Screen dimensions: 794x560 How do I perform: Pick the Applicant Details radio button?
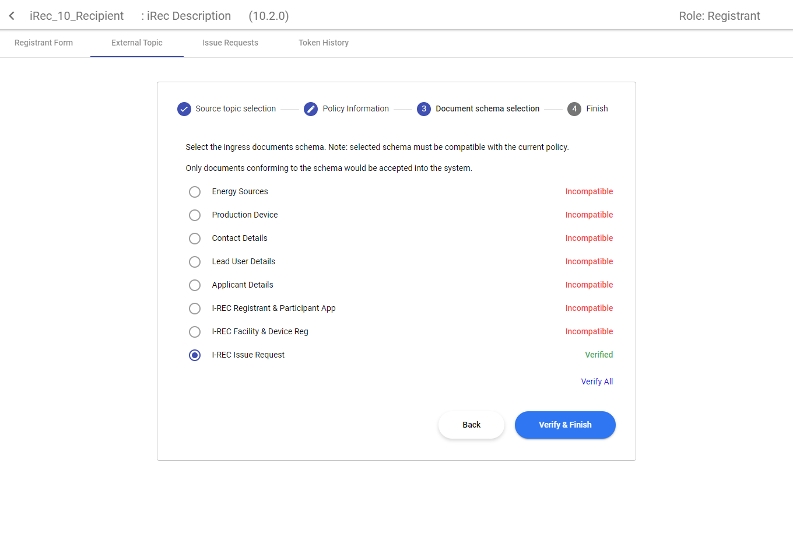pos(195,285)
